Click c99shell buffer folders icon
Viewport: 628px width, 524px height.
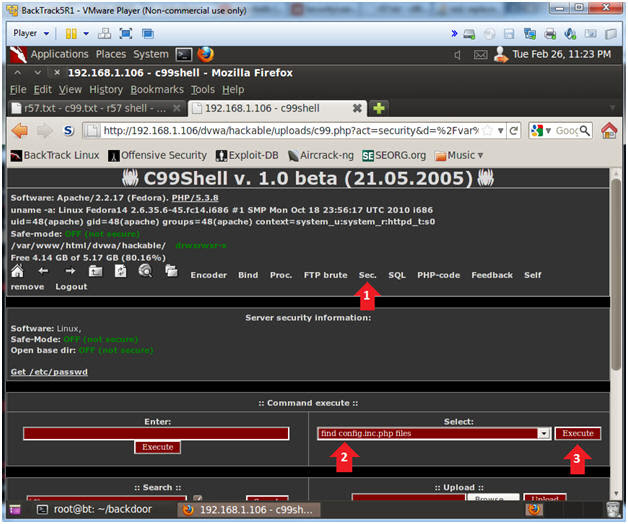pos(171,271)
